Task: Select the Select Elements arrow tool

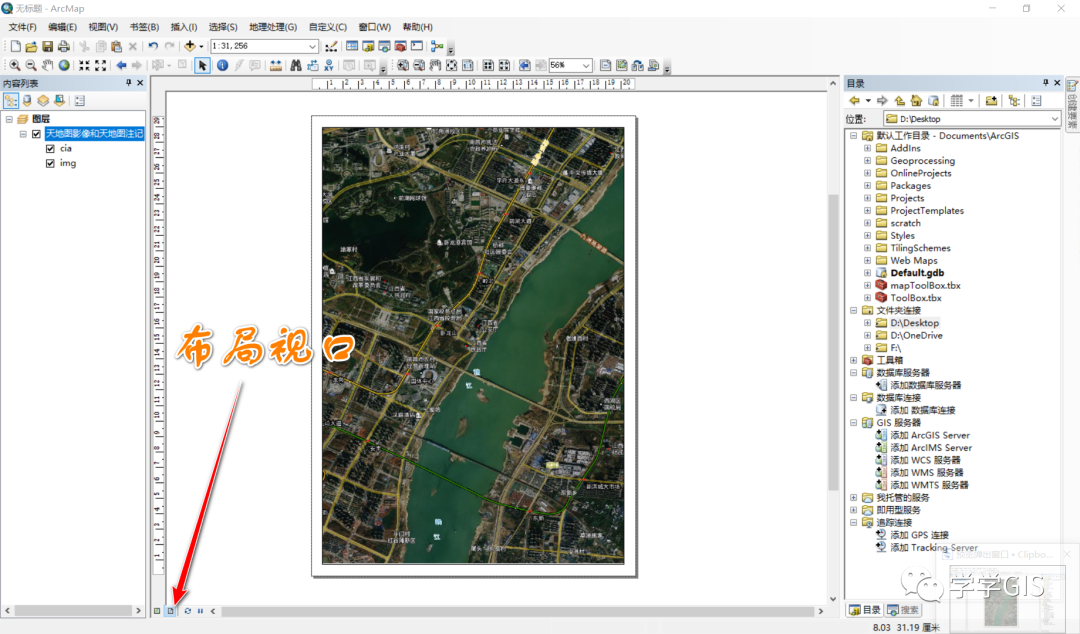Action: coord(202,65)
